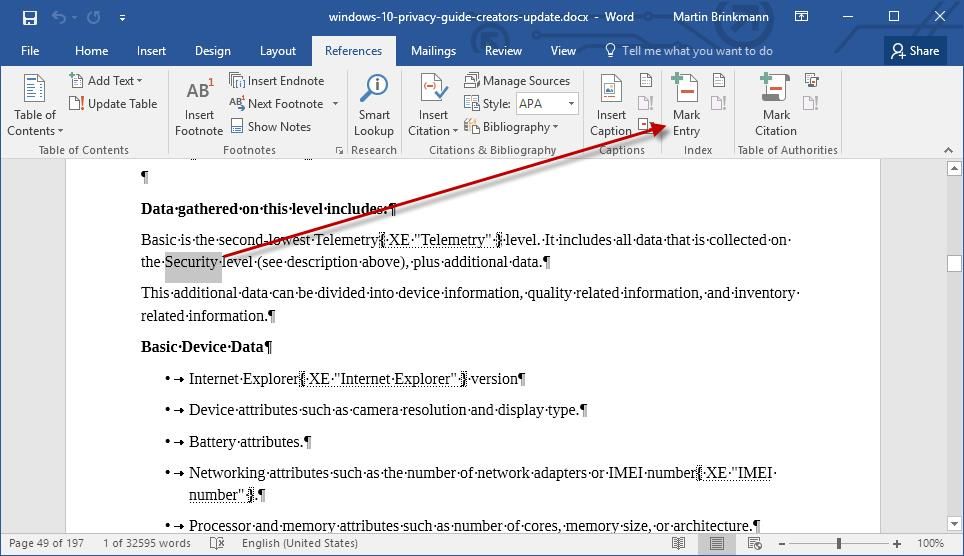Open the citation Style APA dropdown
This screenshot has width=964, height=556.
571,104
